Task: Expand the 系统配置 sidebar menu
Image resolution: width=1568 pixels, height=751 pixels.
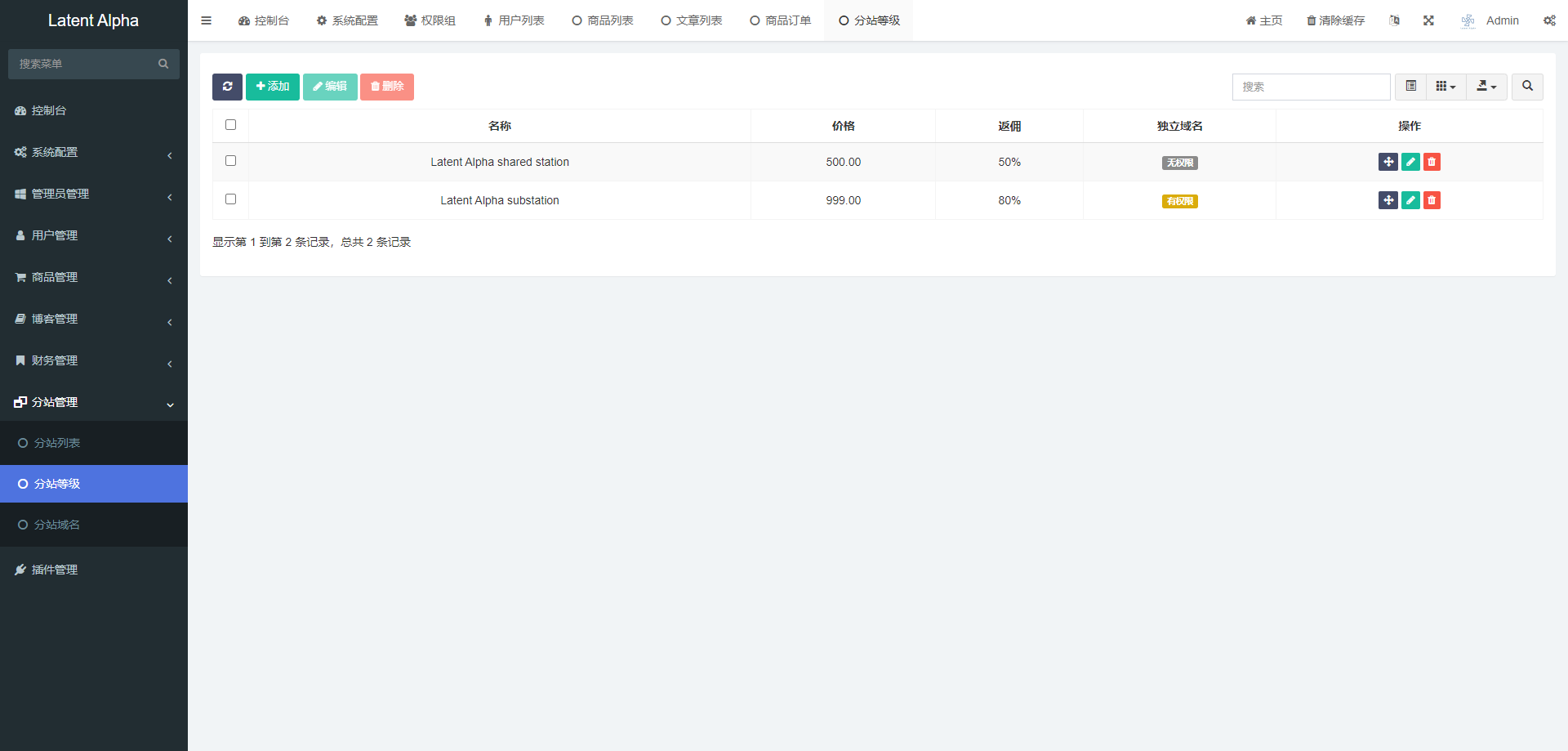Action: [x=93, y=152]
